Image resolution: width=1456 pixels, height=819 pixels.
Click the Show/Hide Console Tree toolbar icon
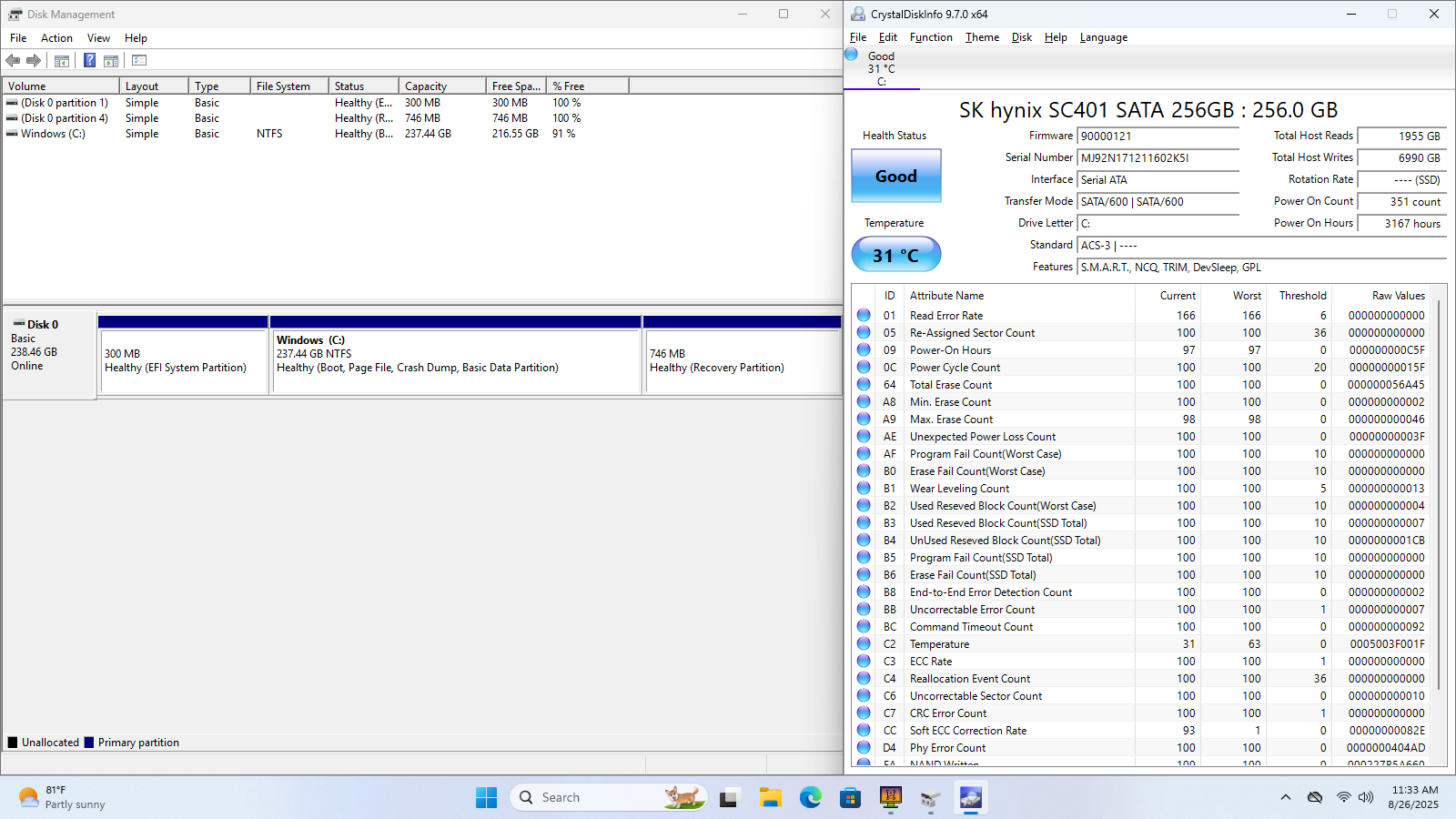62,61
